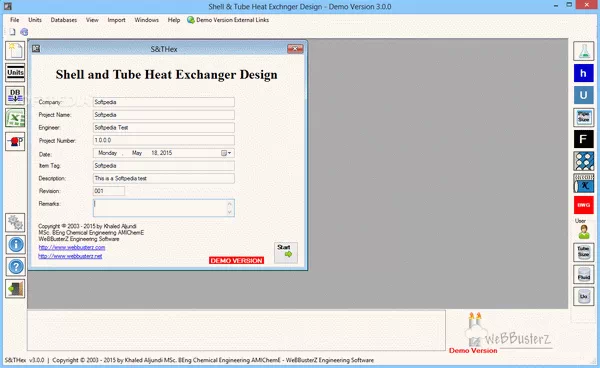Open the Tube Size database icon
Image resolution: width=600 pixels, height=368 pixels.
584,252
